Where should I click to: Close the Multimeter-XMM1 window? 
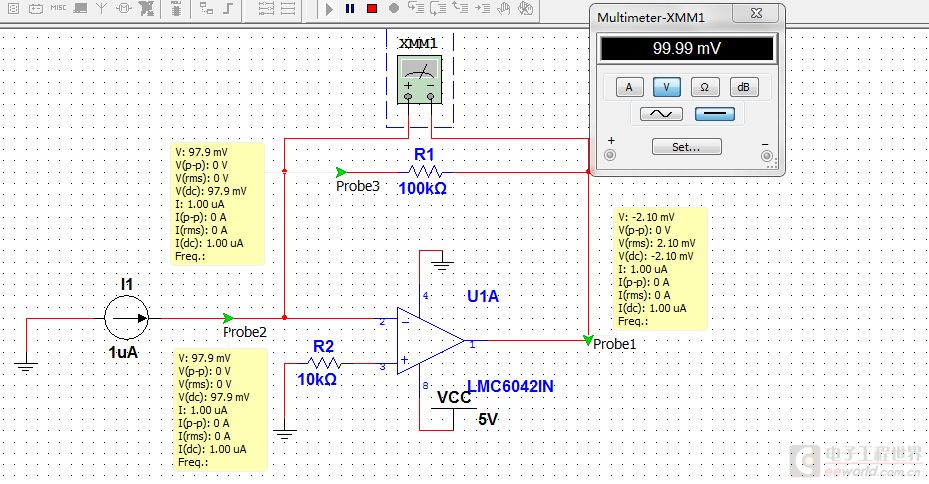click(755, 14)
